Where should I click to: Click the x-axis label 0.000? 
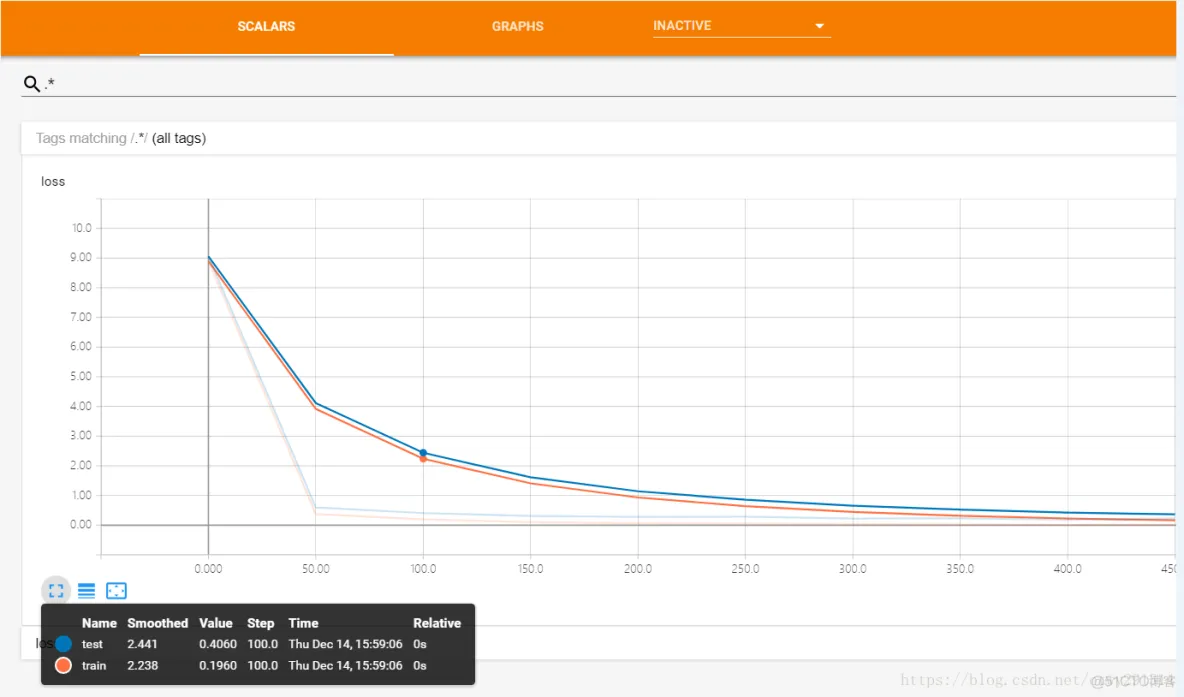[208, 569]
